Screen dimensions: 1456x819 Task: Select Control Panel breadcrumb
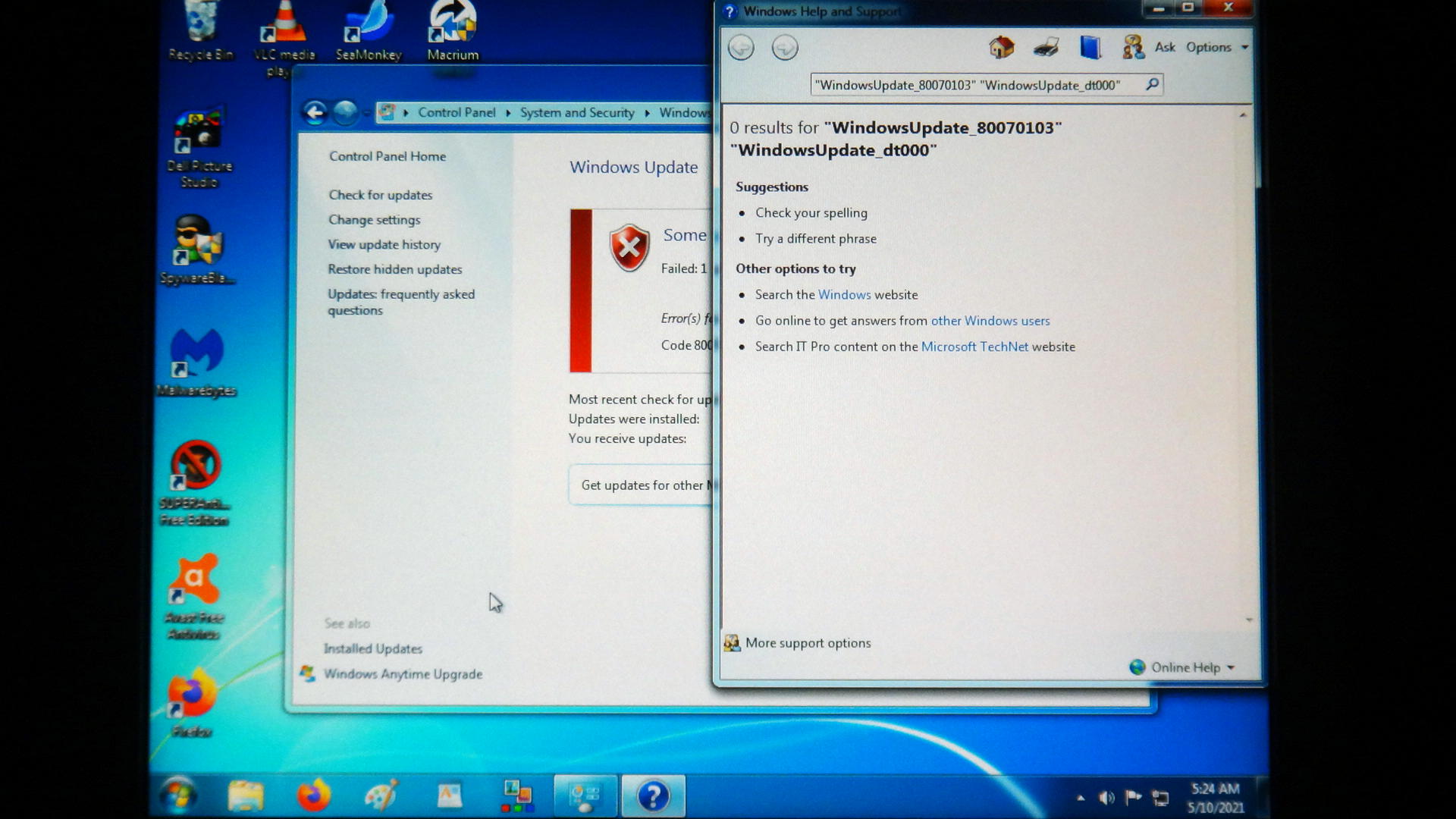tap(457, 112)
